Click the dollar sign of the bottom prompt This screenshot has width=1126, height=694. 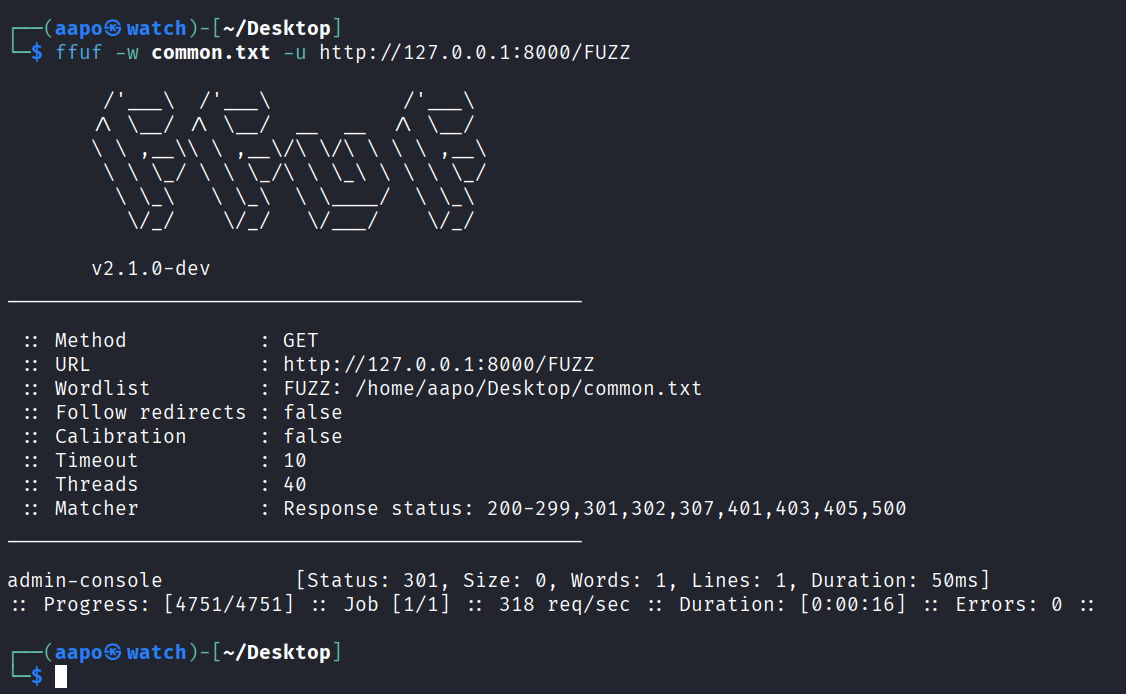(37, 677)
